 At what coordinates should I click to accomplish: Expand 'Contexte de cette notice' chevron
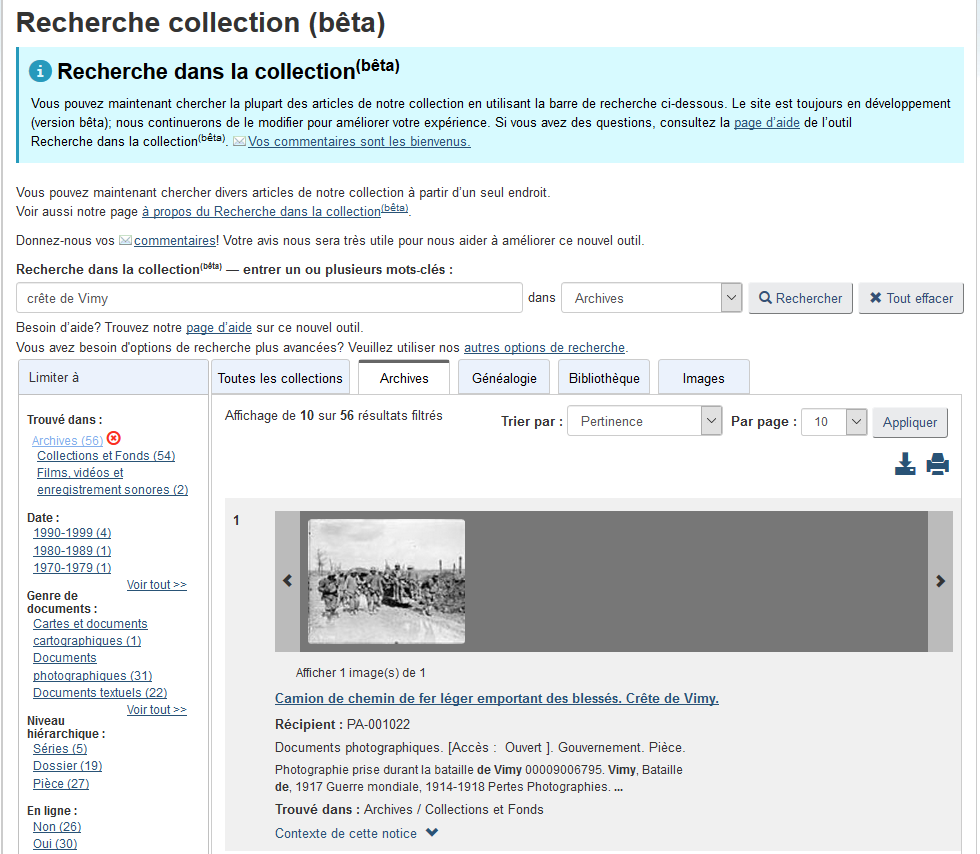click(432, 833)
